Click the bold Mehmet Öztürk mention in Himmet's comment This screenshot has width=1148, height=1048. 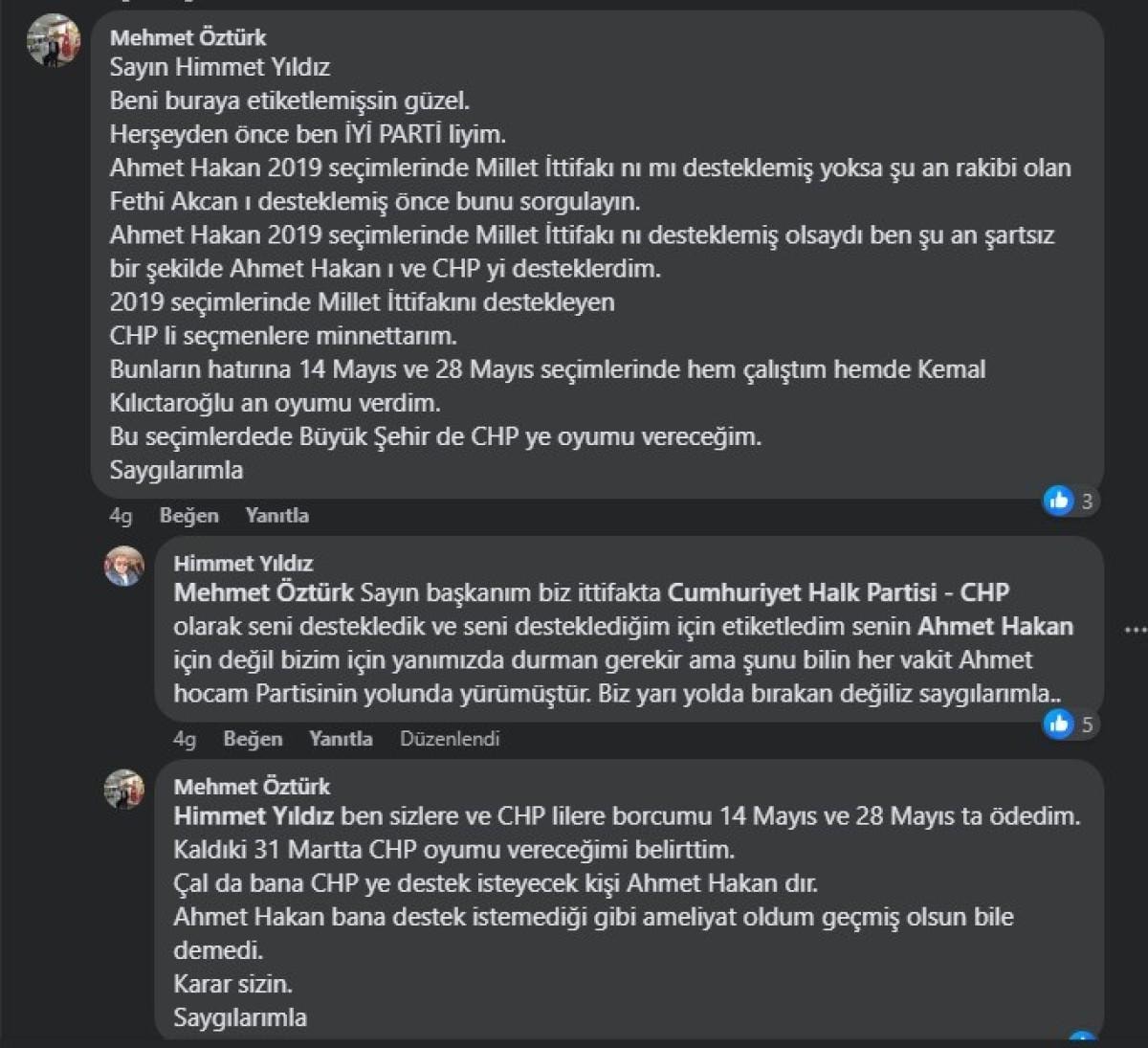pos(264,592)
